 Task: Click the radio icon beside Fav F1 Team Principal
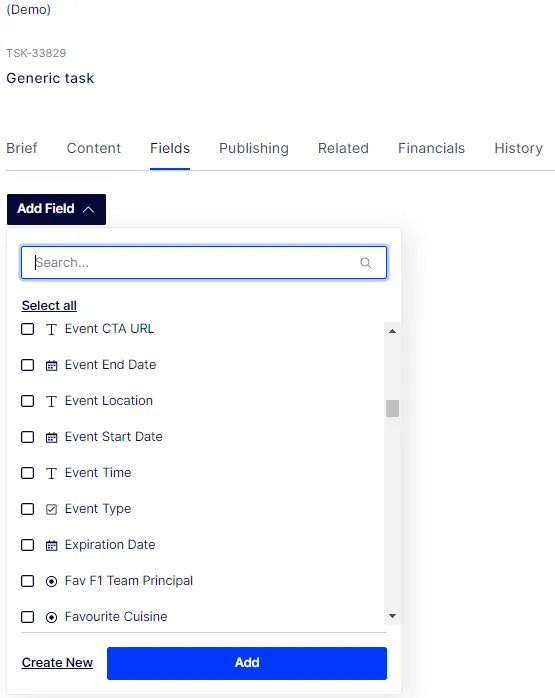point(52,581)
